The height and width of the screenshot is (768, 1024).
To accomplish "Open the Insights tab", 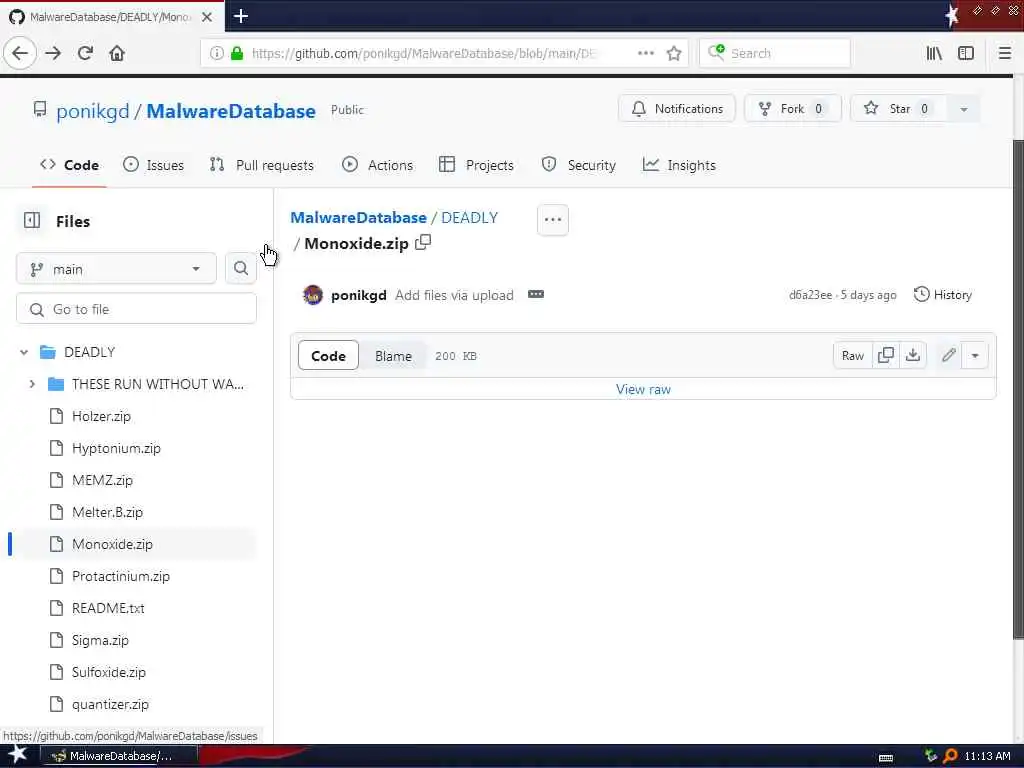I will click(x=679, y=165).
